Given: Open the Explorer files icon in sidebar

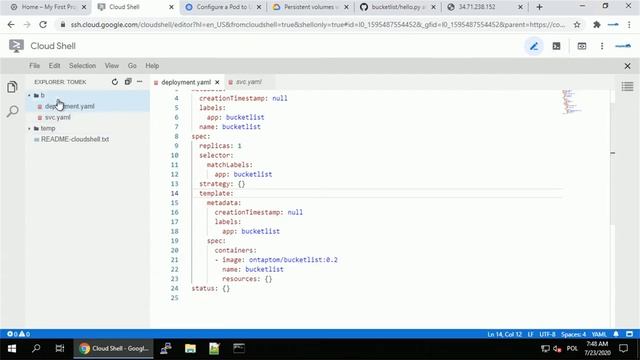Looking at the screenshot, I should pos(12,87).
